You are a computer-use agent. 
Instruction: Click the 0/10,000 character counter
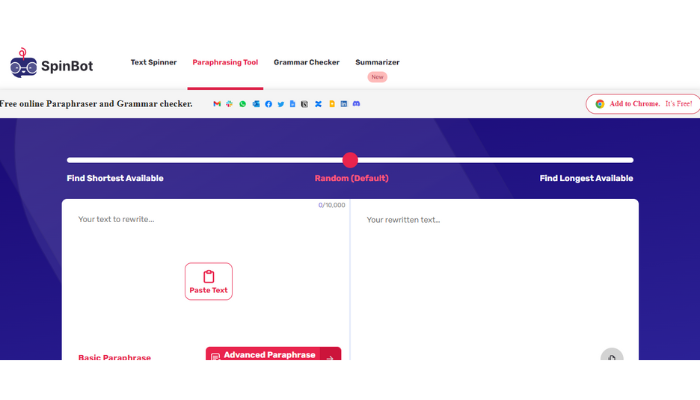click(332, 205)
